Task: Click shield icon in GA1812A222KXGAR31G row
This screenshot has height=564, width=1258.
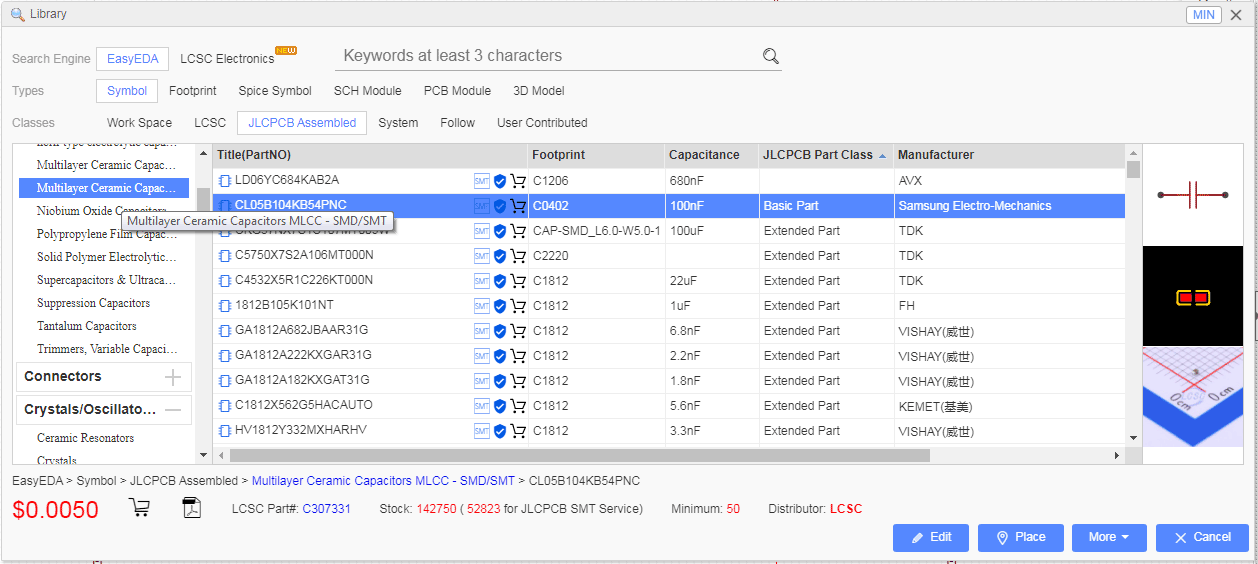Action: (500, 356)
